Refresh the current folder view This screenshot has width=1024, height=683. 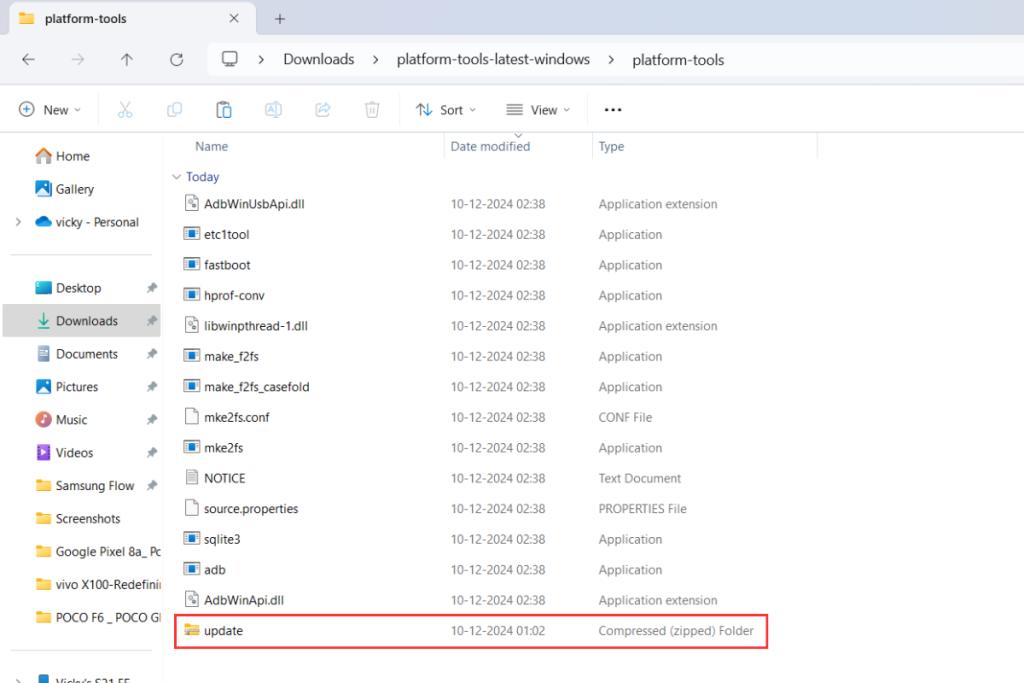[x=176, y=59]
